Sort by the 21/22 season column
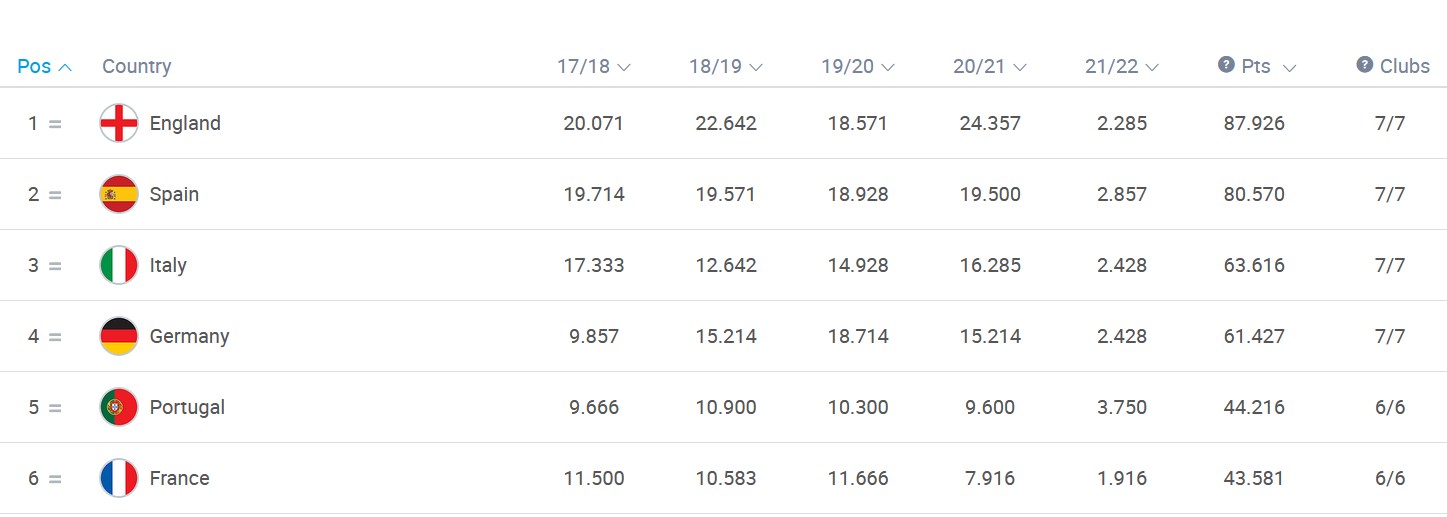This screenshot has width=1447, height=517. click(x=1122, y=67)
